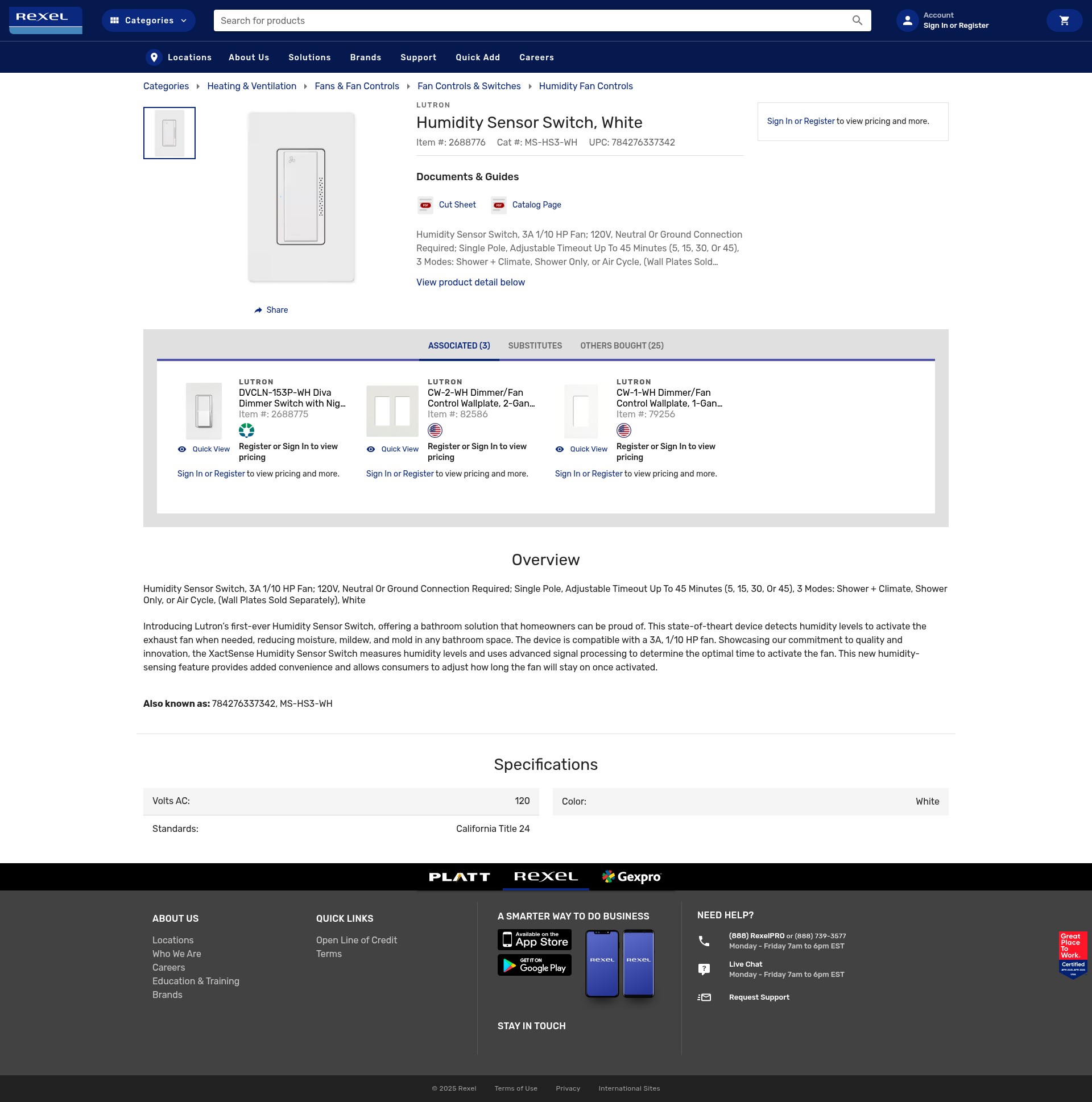Screen dimensions: 1092x1102
Task: Go to Categories breadcrumb
Action: click(166, 86)
